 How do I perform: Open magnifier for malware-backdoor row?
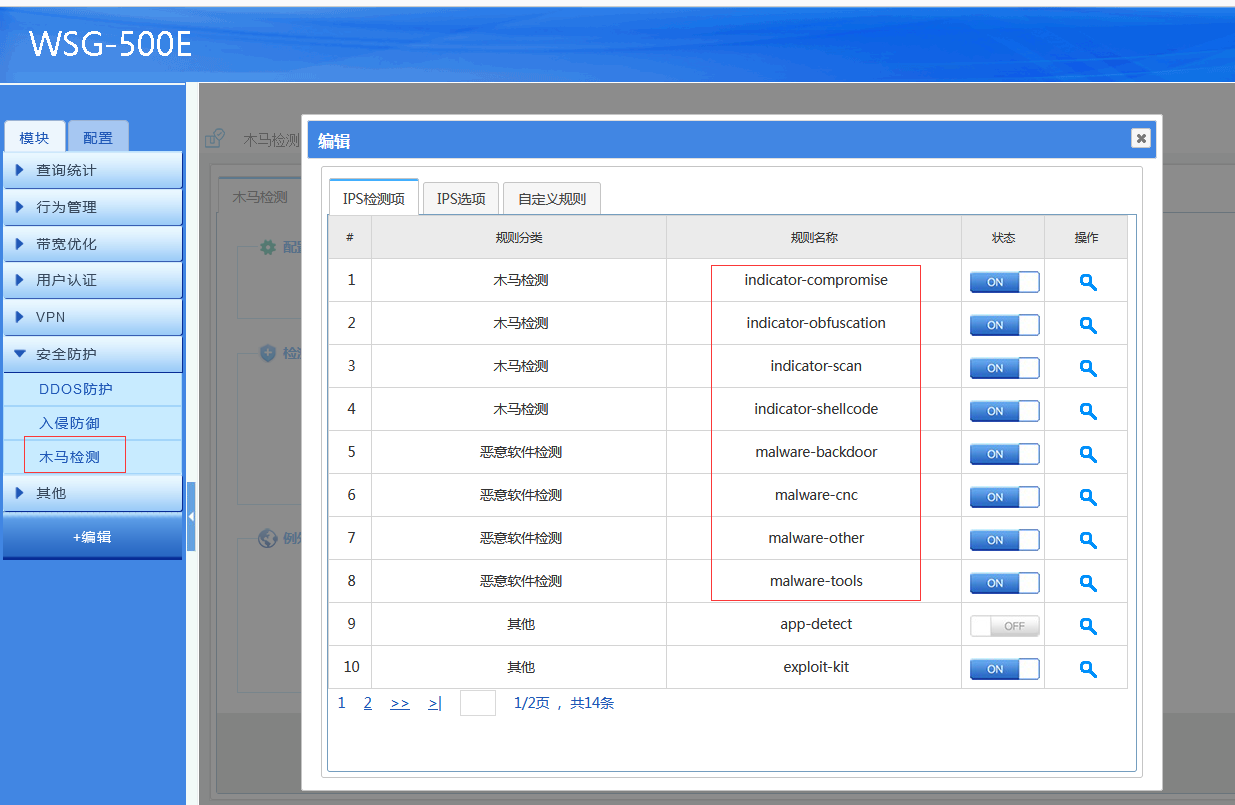tap(1088, 454)
